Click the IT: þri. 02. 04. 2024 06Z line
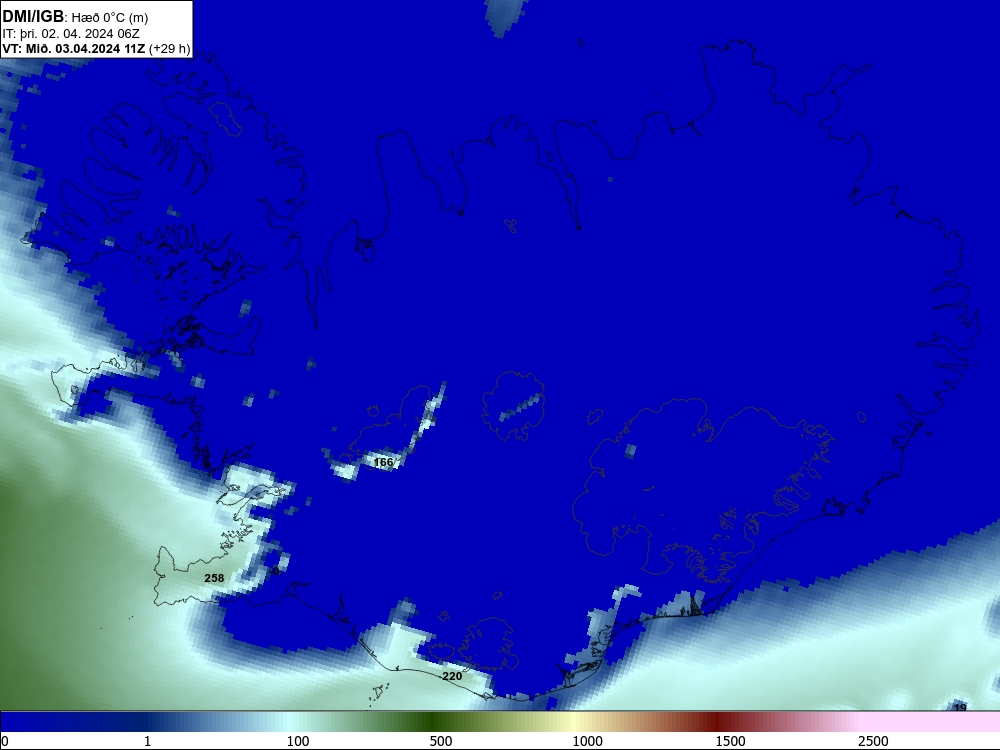 (x=71, y=34)
